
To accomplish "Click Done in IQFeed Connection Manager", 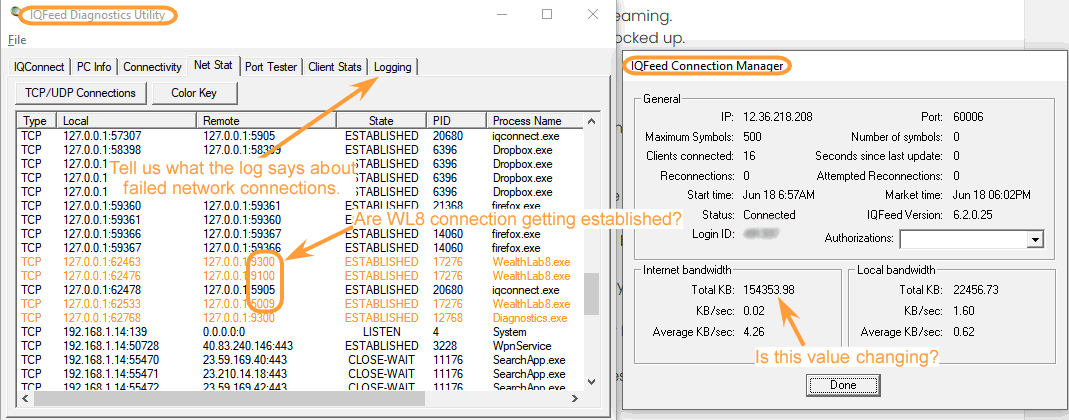I will pos(843,385).
